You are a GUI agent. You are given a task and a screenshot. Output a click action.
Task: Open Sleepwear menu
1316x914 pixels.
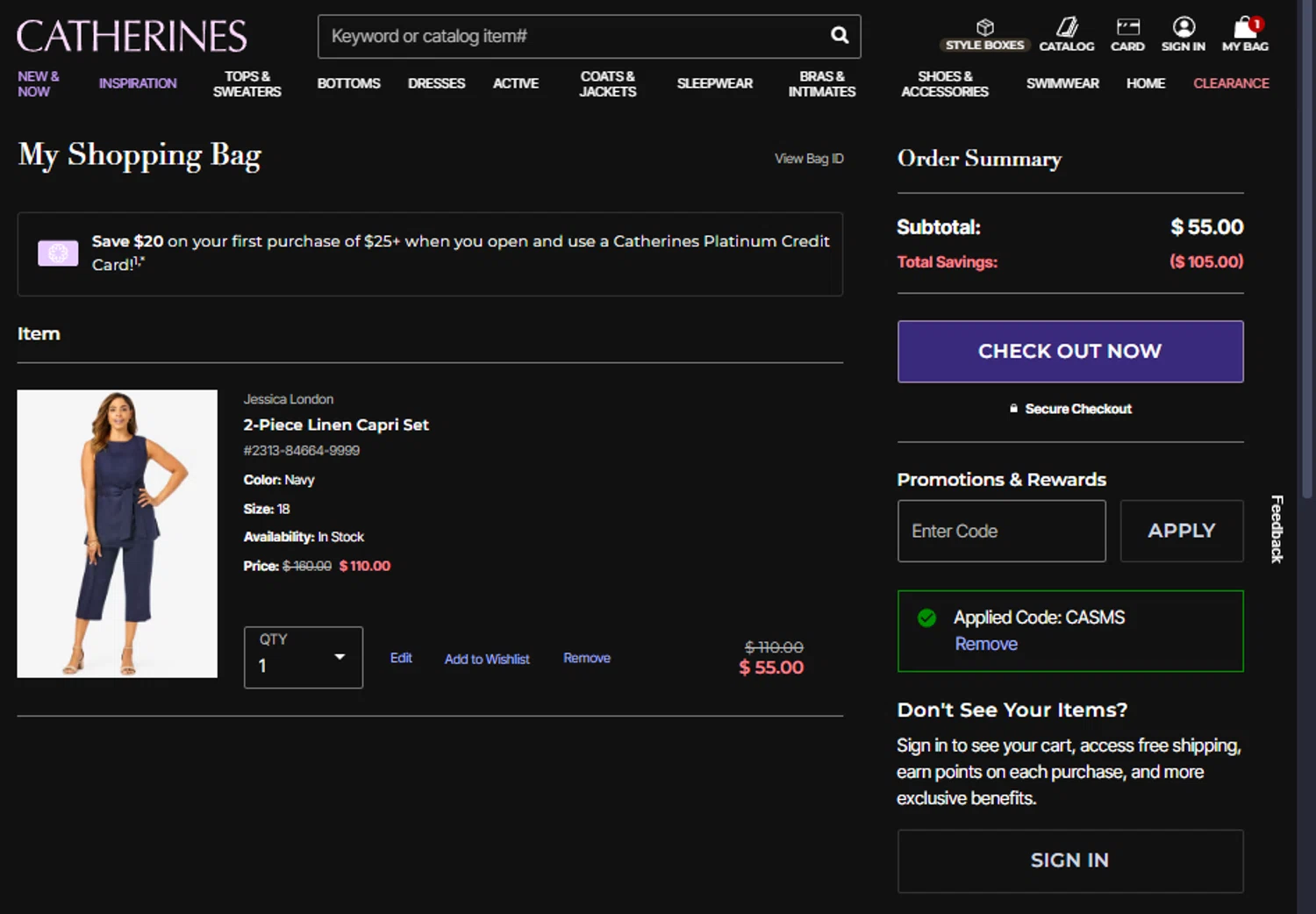coord(715,83)
